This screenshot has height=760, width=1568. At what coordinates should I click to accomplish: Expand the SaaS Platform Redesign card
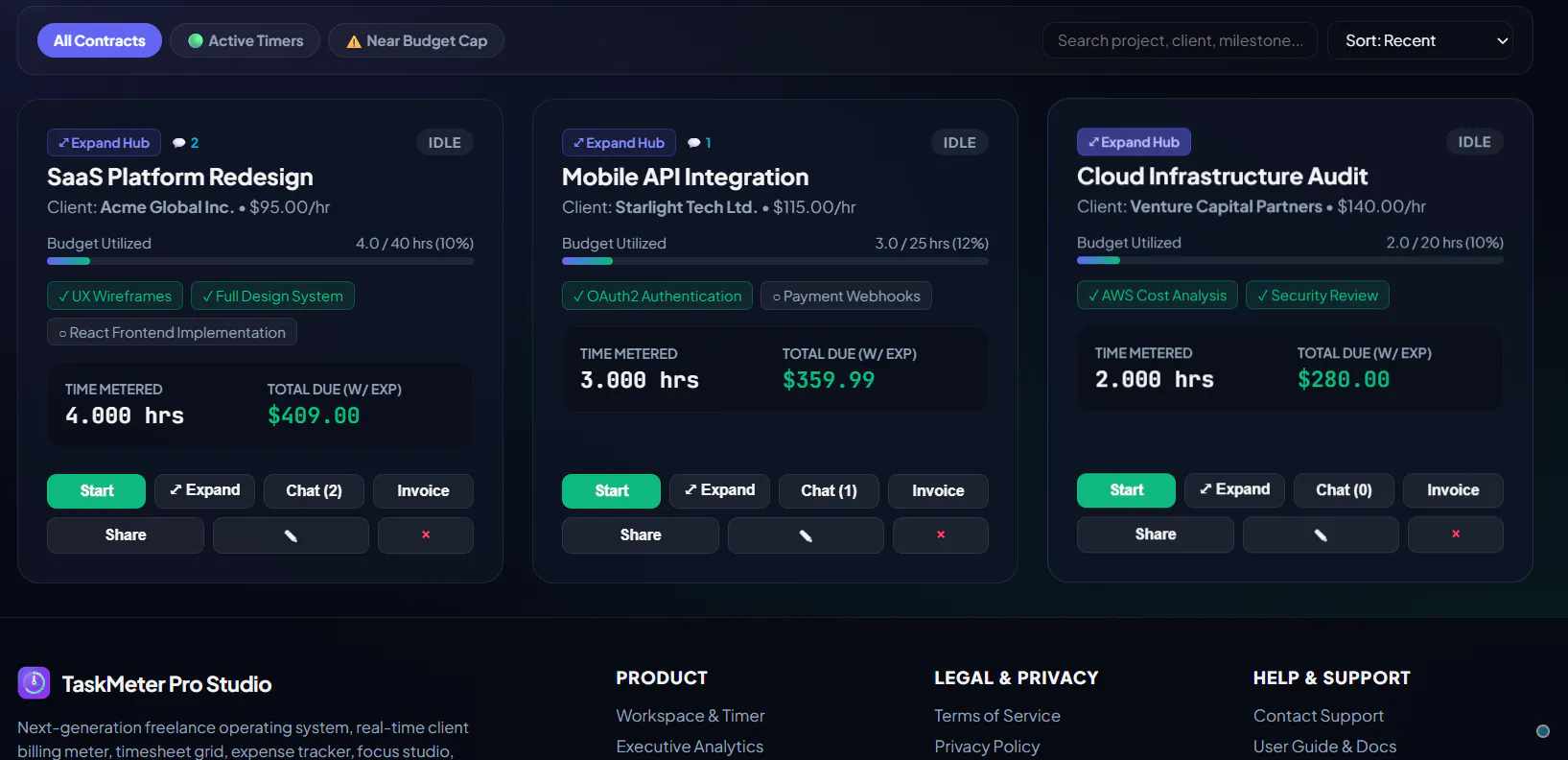tap(204, 490)
